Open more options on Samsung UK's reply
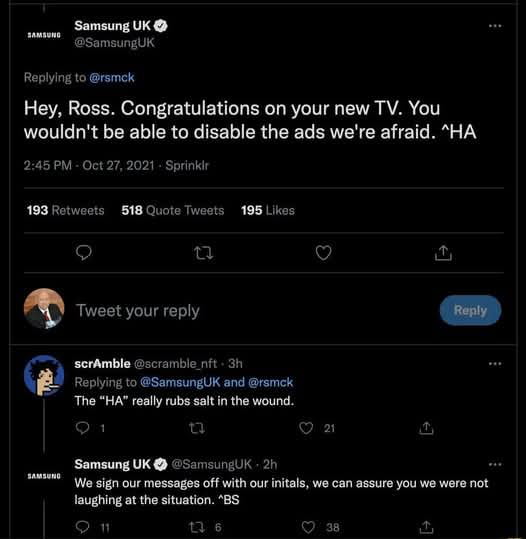526x539 pixels. 495,464
